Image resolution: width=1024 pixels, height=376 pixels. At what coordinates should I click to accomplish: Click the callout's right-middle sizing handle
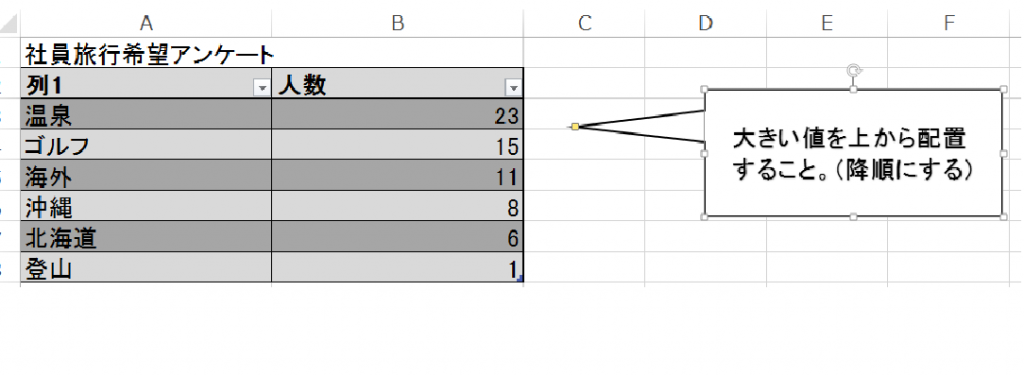[x=1003, y=153]
